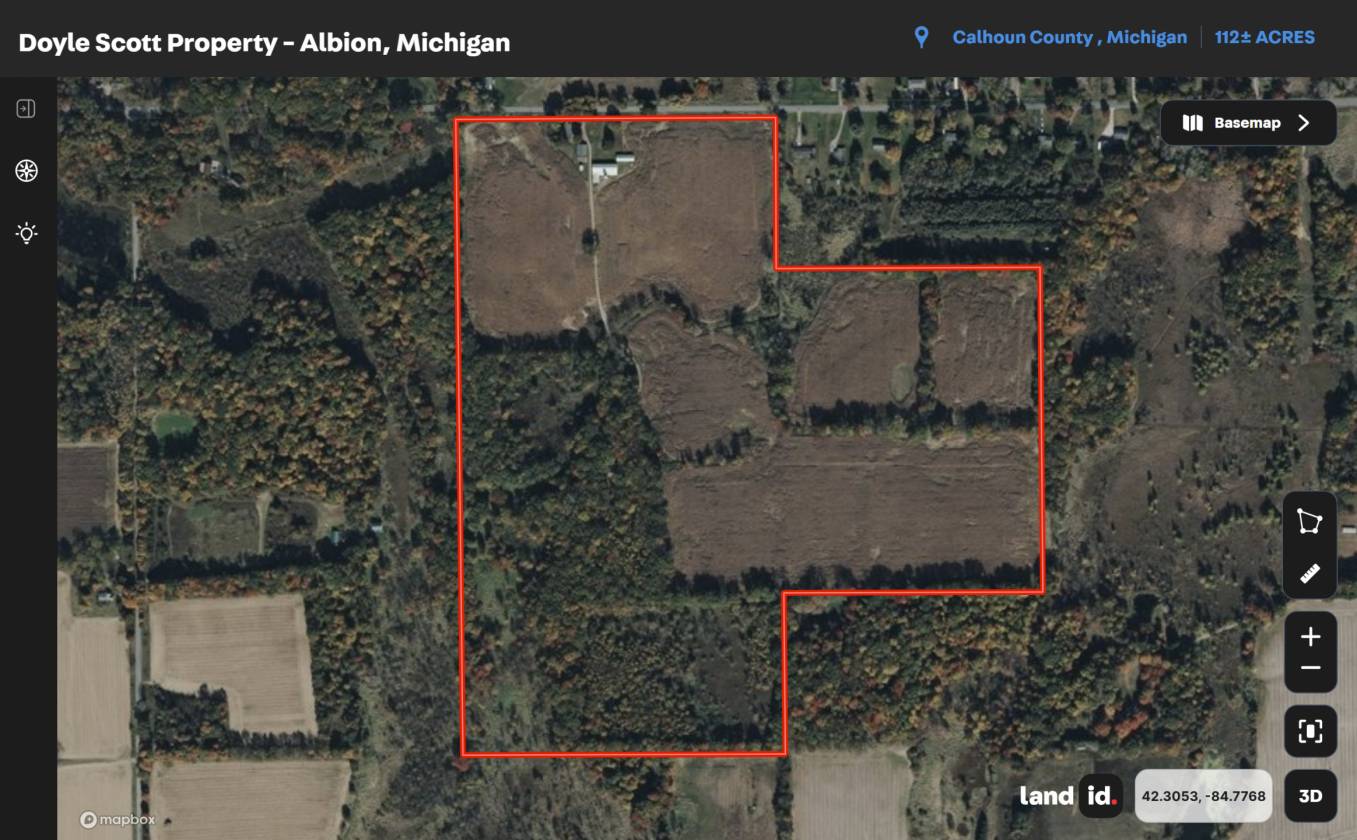Expand Basemap options via chevron arrow
The height and width of the screenshot is (840, 1357).
[x=1303, y=123]
